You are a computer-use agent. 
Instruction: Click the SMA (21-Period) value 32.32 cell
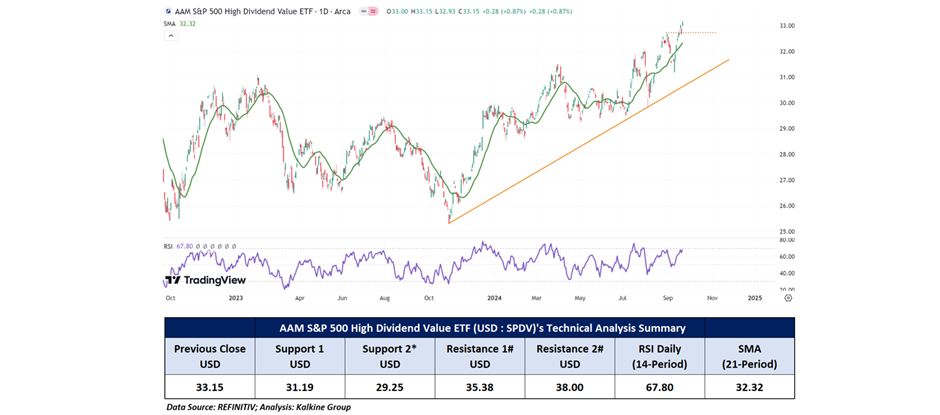pos(750,387)
